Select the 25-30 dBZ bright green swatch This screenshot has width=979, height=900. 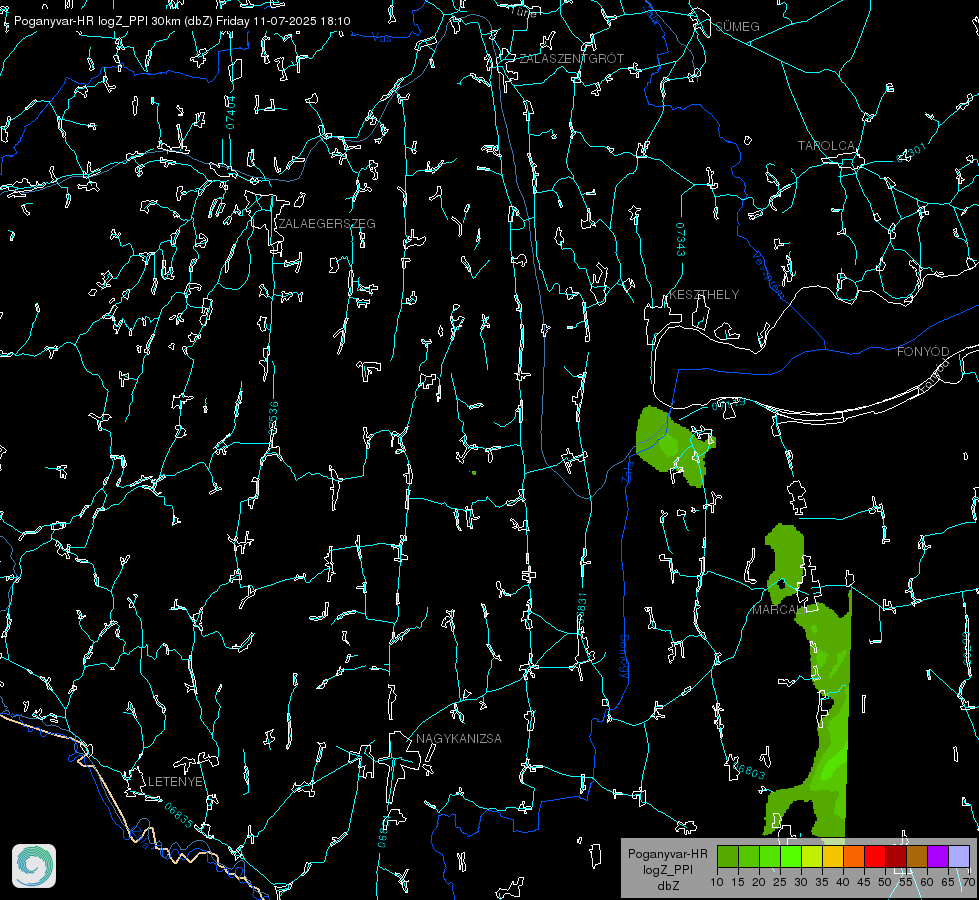tap(791, 856)
